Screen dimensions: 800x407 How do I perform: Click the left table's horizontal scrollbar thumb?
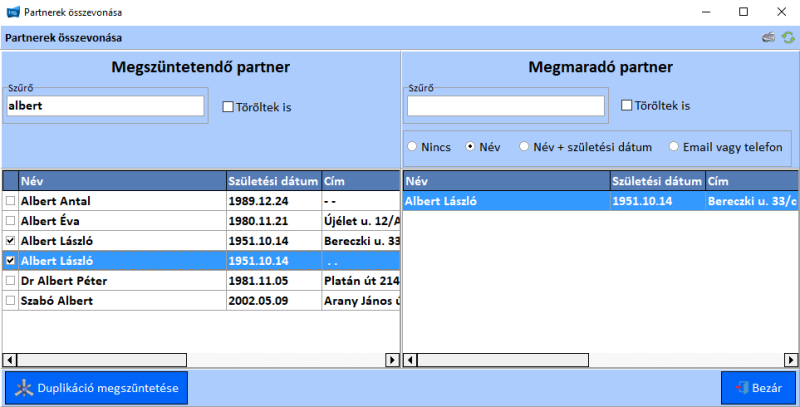[x=102, y=360]
